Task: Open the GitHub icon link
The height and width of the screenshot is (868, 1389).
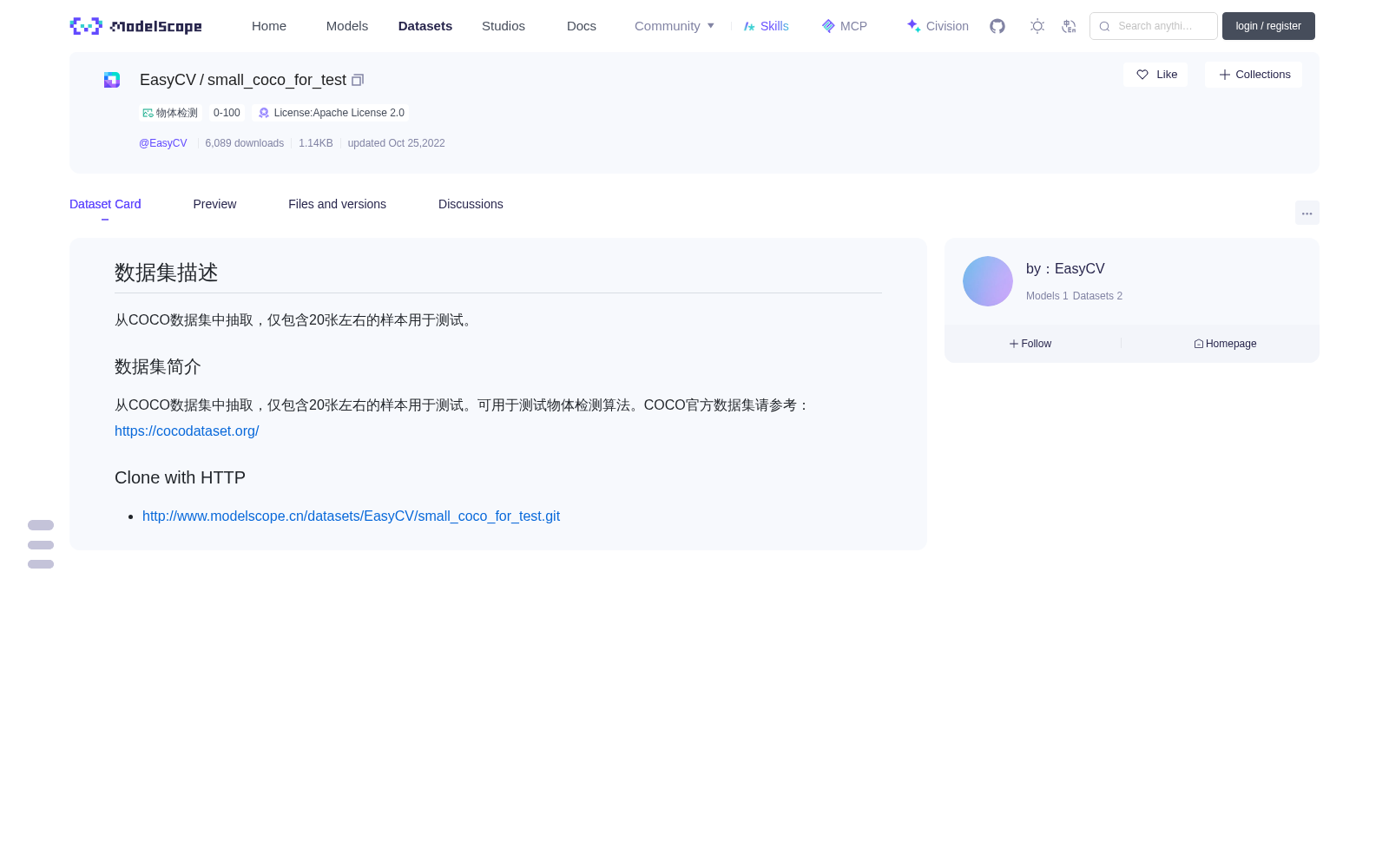Action: (x=997, y=26)
